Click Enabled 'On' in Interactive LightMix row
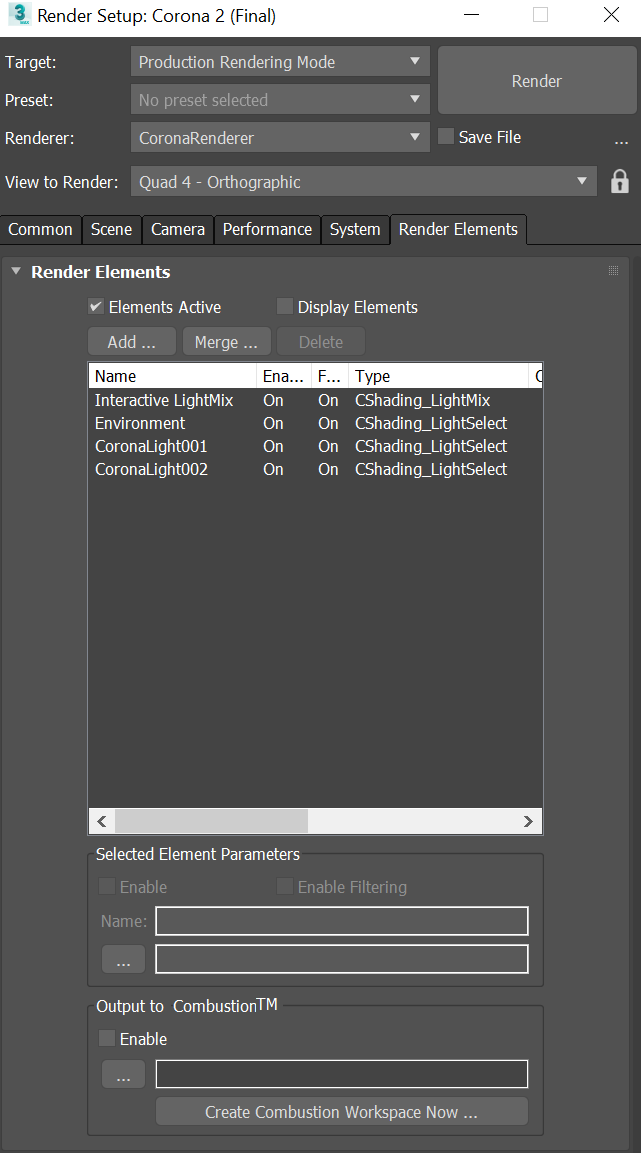 [x=273, y=400]
